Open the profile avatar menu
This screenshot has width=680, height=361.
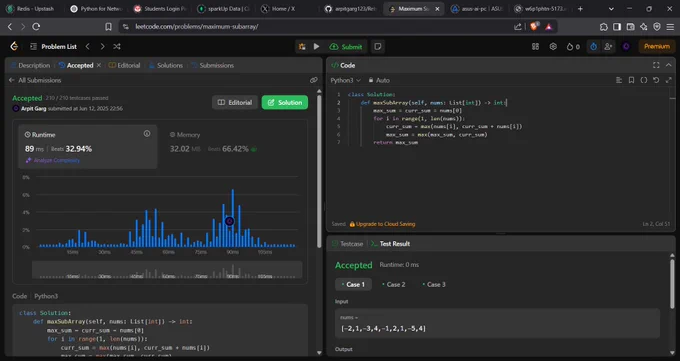[x=626, y=46]
